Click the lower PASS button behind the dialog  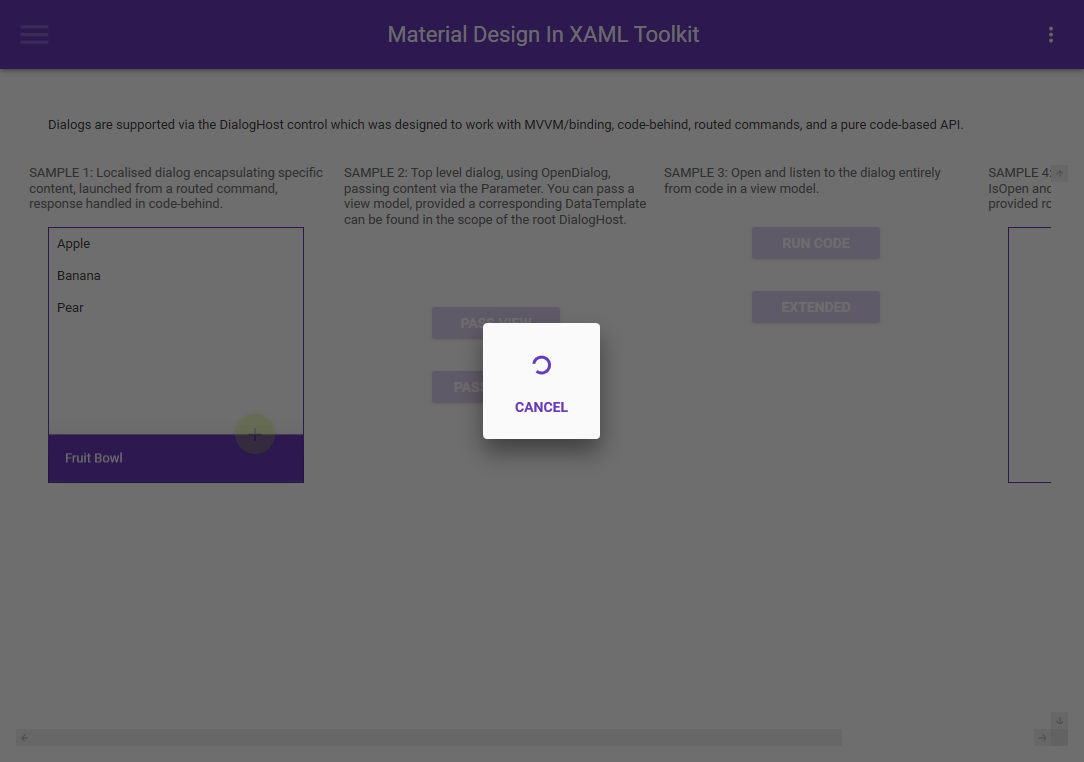pyautogui.click(x=457, y=387)
